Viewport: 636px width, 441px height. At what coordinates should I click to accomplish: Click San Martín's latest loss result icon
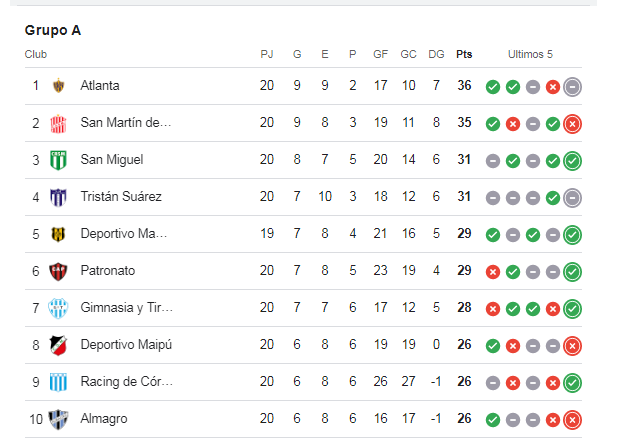572,124
